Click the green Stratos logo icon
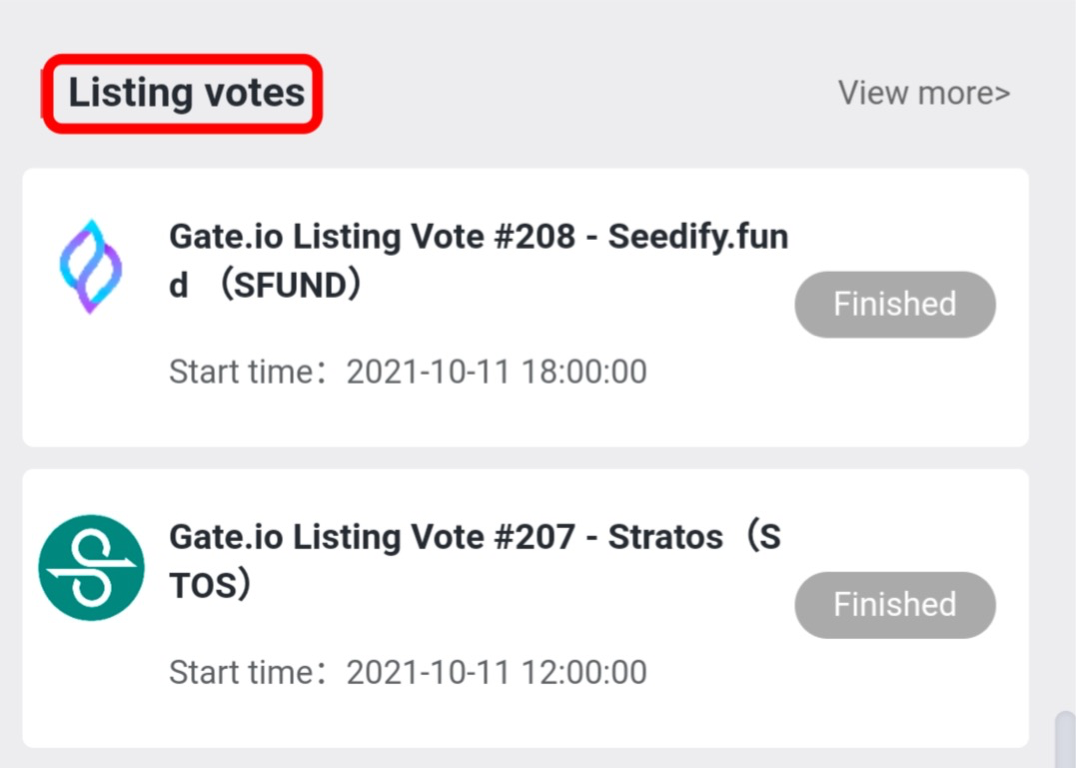Viewport: 1076px width, 768px height. tap(91, 567)
